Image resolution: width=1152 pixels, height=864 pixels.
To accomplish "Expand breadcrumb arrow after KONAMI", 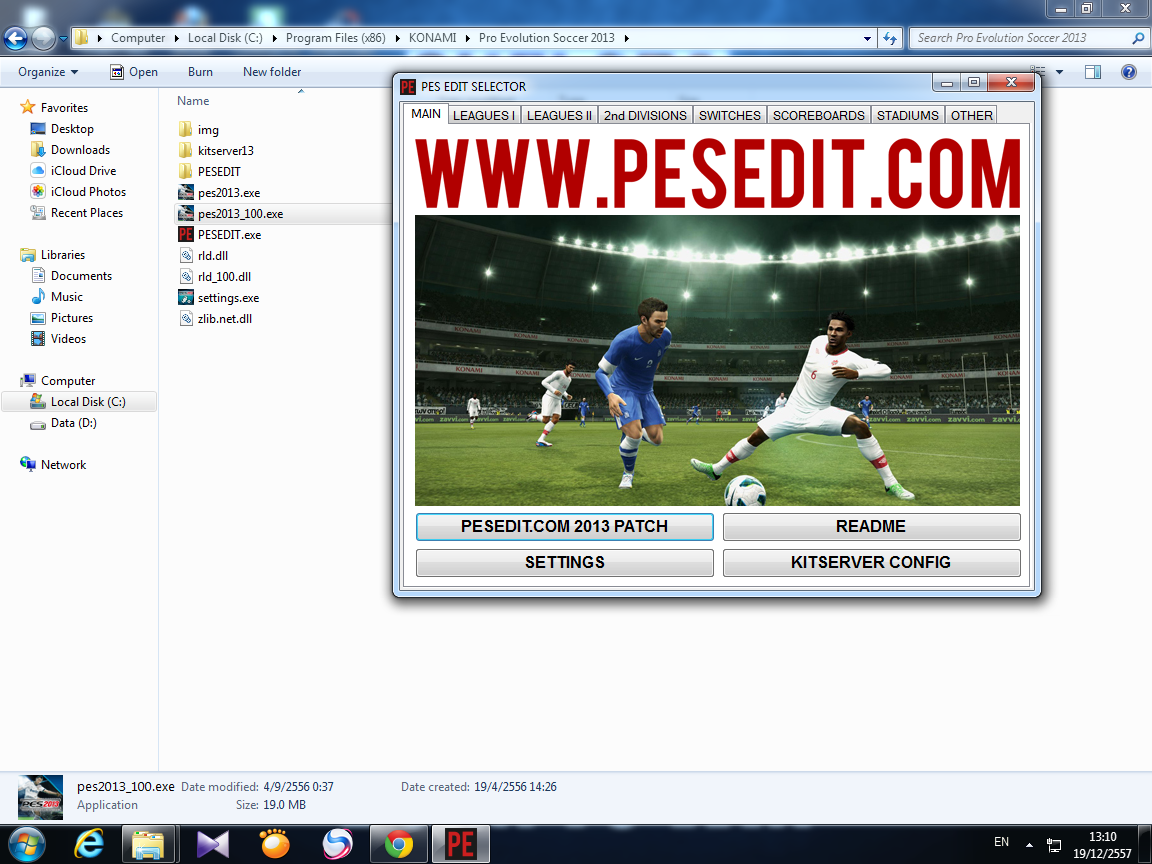I will coord(468,38).
